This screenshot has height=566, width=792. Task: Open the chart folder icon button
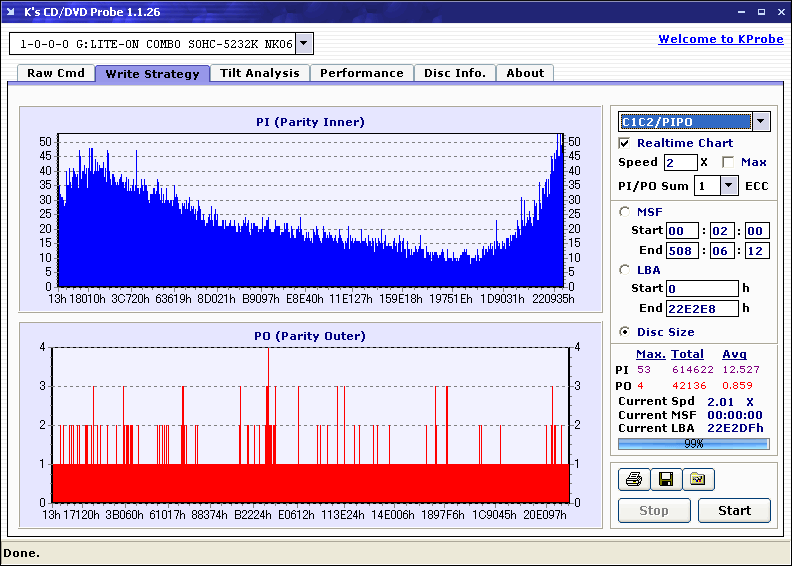click(698, 479)
